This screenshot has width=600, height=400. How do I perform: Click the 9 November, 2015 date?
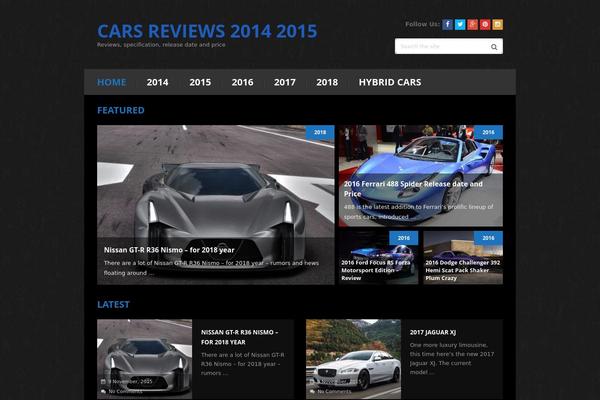130,382
